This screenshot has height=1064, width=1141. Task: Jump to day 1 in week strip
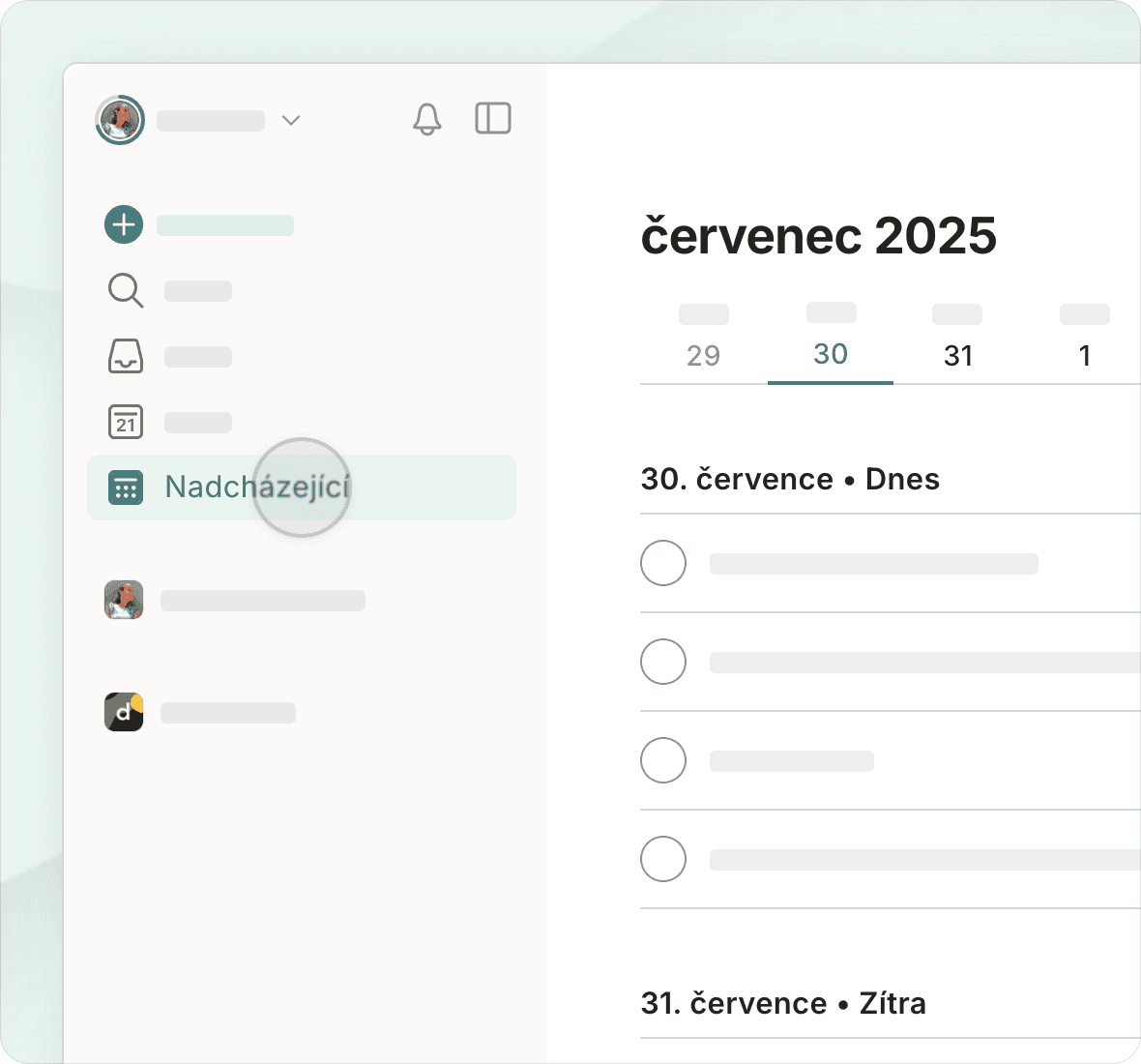(1084, 355)
